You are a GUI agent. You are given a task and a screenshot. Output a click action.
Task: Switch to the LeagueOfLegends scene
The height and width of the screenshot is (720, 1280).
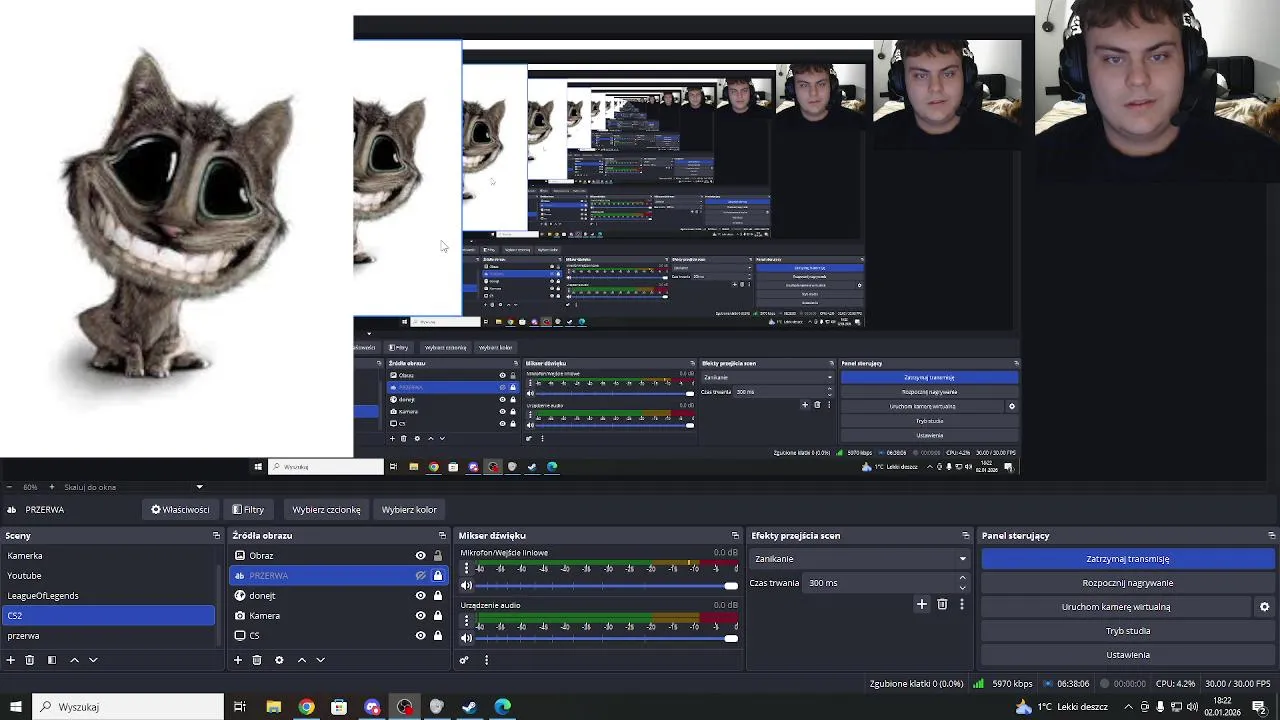coord(108,596)
